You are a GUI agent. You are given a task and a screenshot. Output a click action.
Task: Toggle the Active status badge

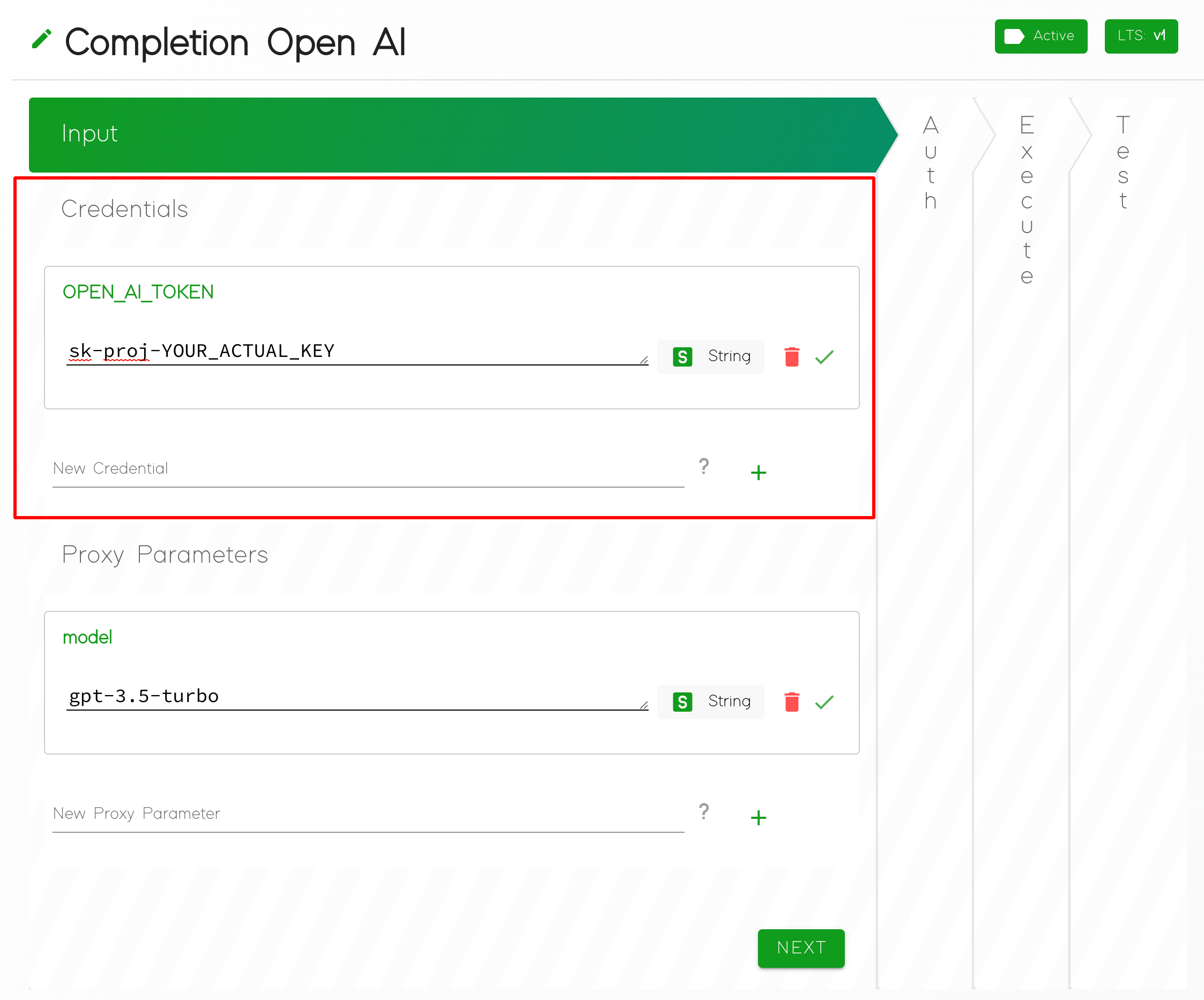click(1041, 36)
